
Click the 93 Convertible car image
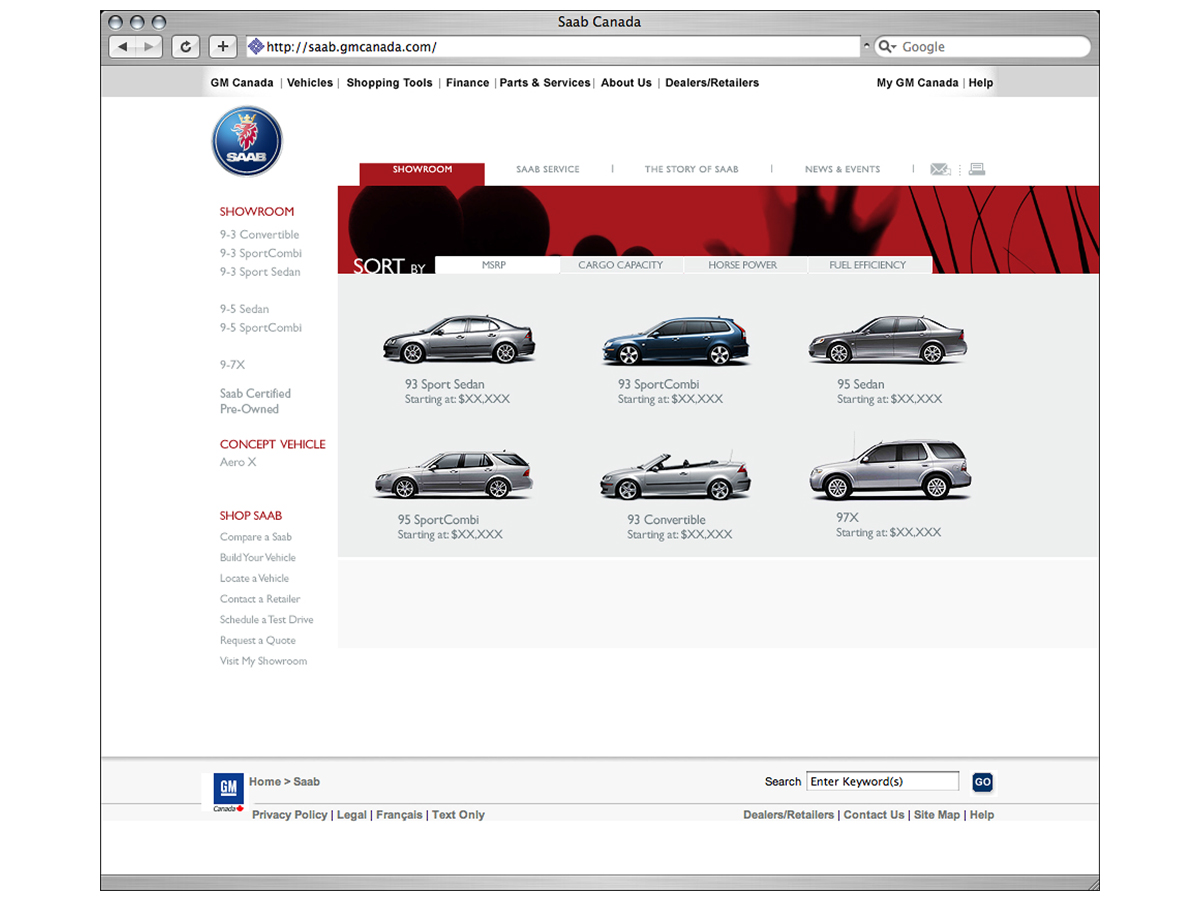pyautogui.click(x=675, y=476)
